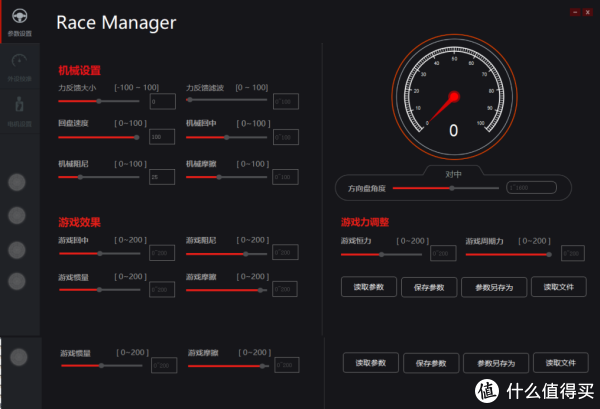
Task: Focus the 机械摩擦 value input box
Action: tap(285, 177)
